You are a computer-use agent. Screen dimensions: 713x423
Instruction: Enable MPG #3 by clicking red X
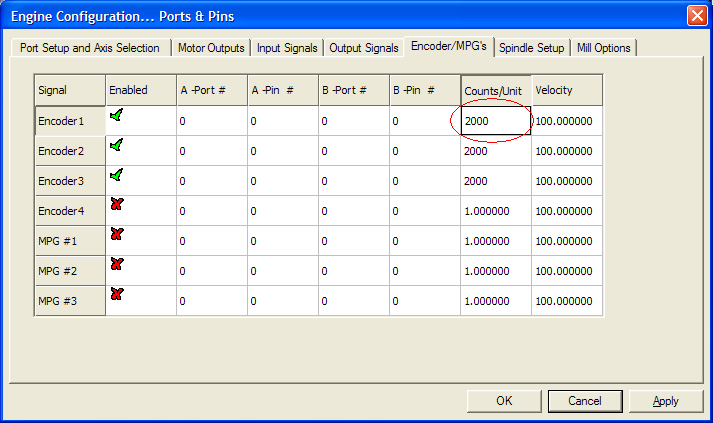coord(117,295)
